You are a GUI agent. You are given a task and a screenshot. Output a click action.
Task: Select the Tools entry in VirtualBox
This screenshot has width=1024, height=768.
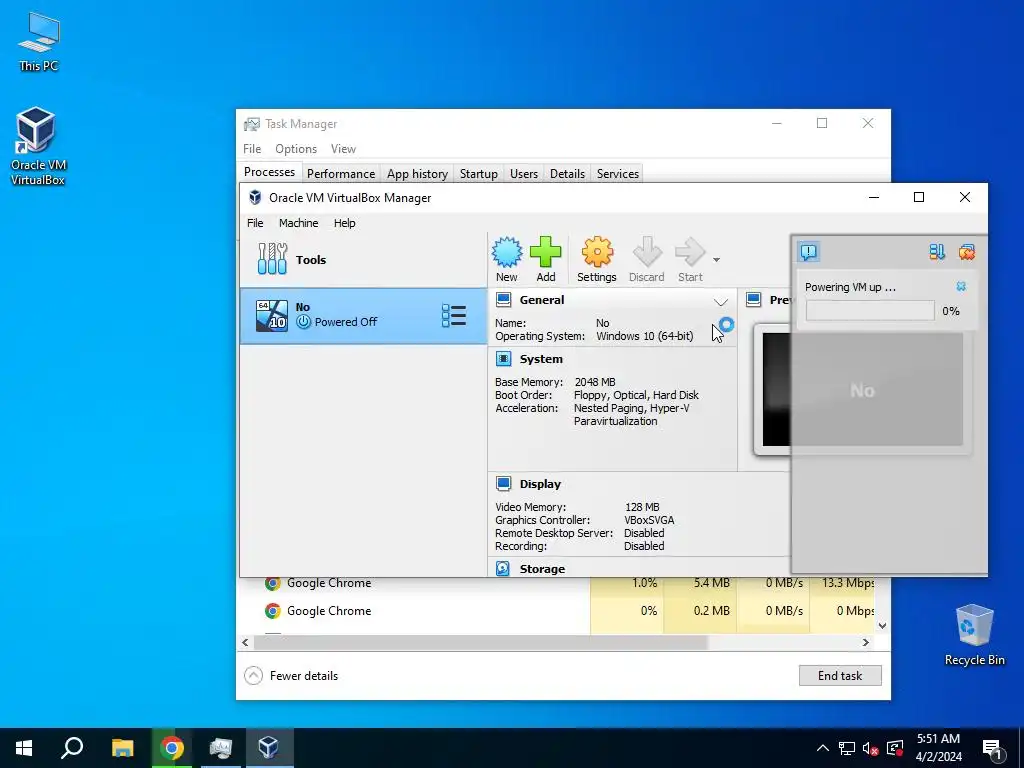click(364, 260)
